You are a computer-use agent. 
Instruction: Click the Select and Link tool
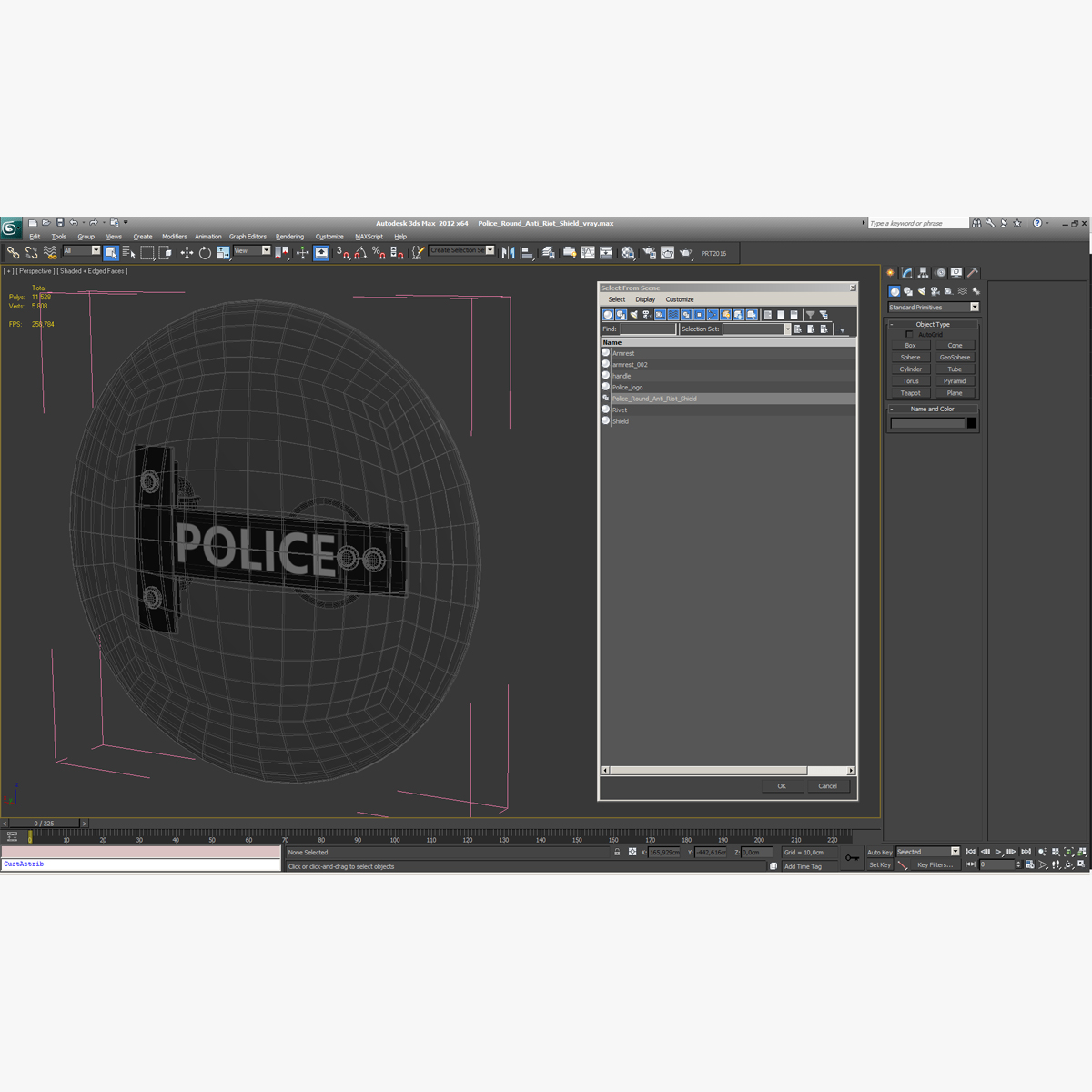point(13,253)
